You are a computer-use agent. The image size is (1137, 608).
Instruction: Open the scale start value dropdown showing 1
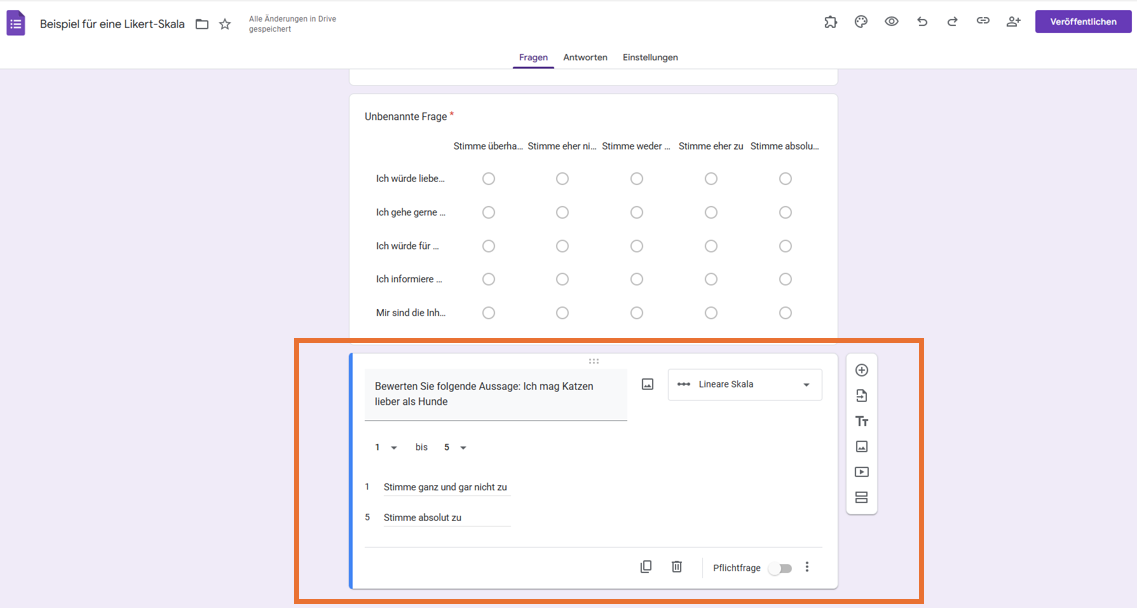(386, 448)
